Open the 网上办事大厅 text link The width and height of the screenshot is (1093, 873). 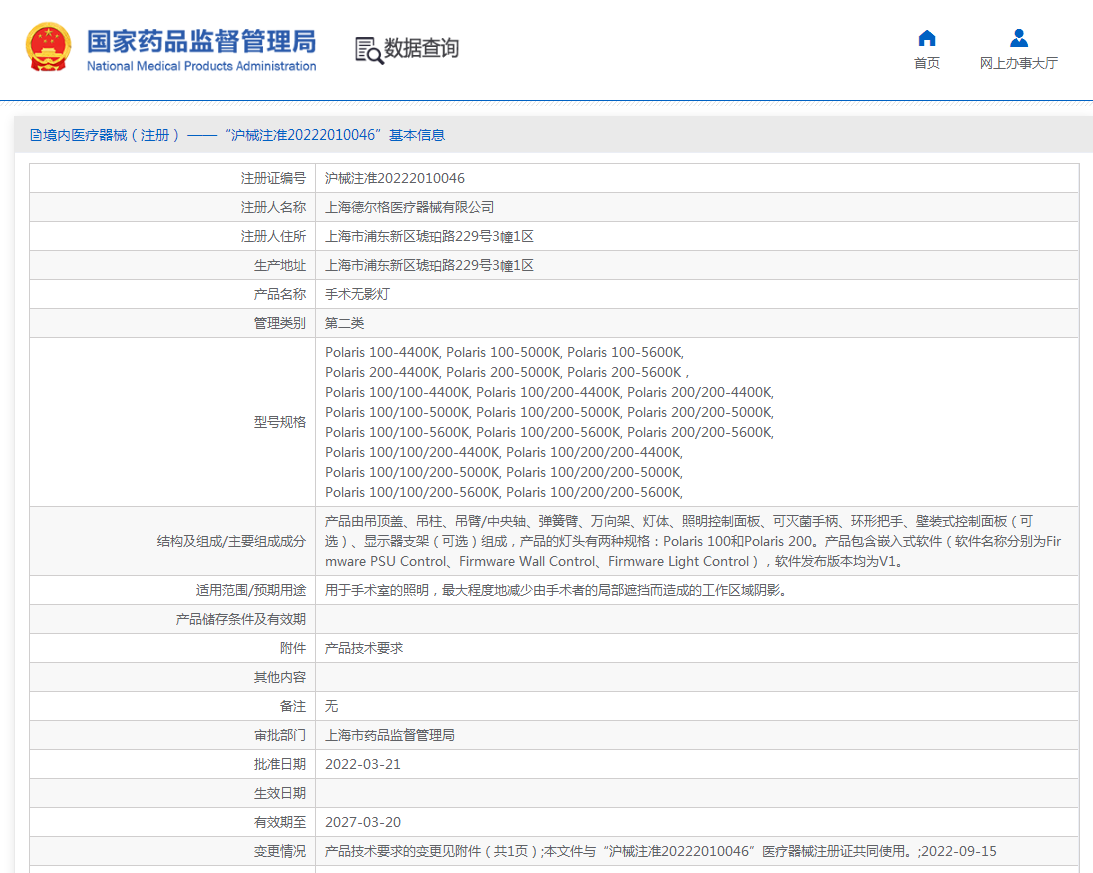pyautogui.click(x=1018, y=63)
